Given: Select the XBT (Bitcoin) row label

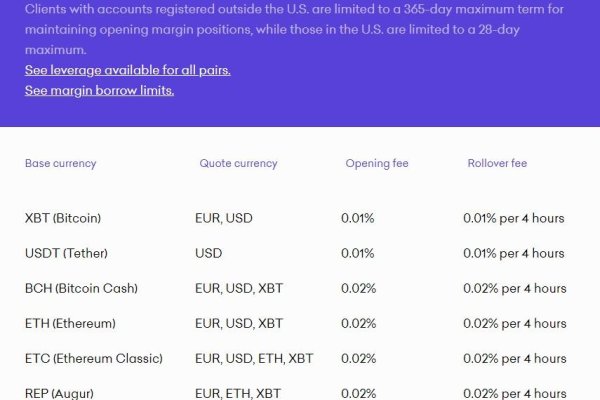Looking at the screenshot, I should (x=63, y=218).
